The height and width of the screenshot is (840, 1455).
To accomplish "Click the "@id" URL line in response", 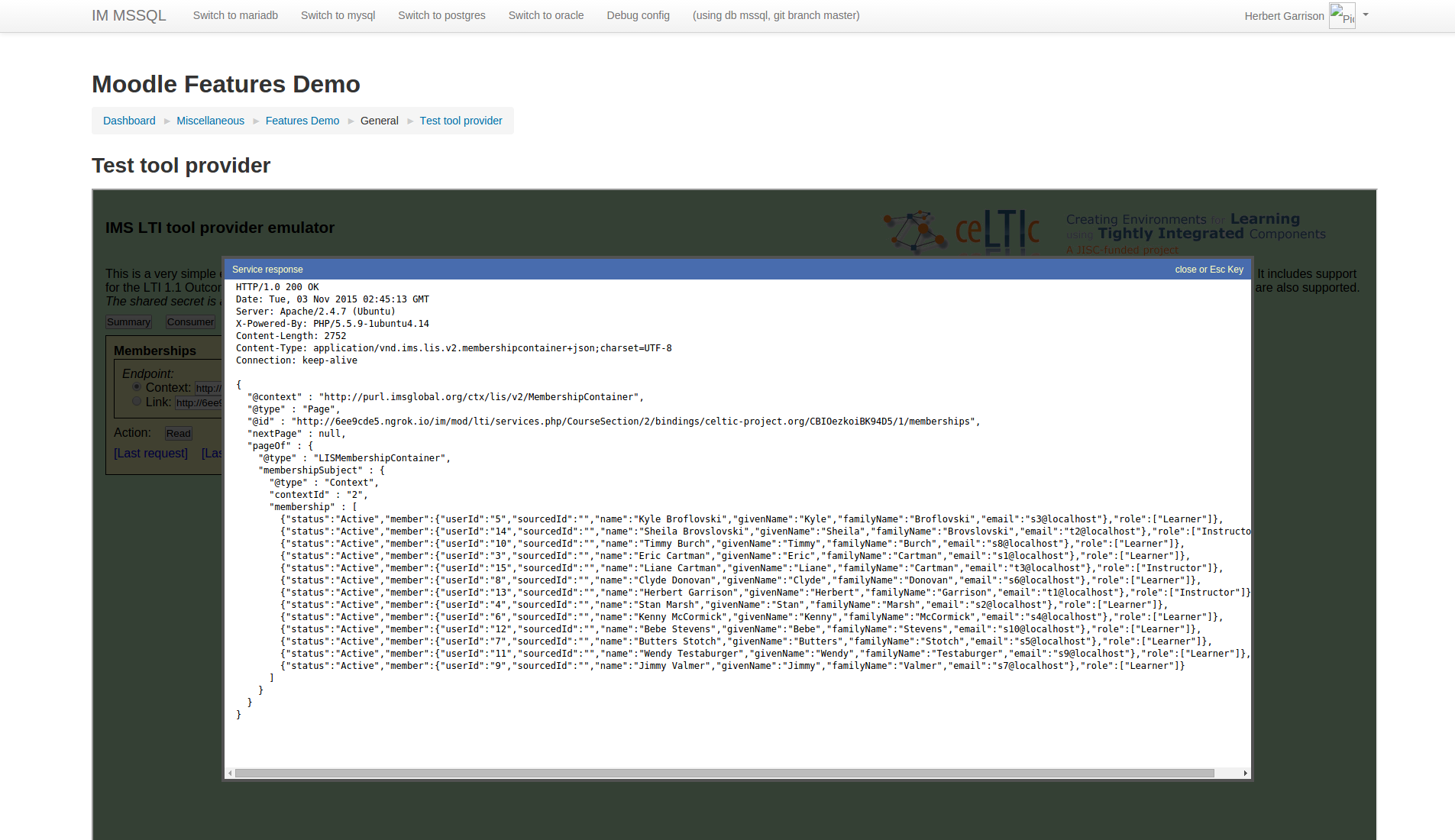I will [613, 422].
